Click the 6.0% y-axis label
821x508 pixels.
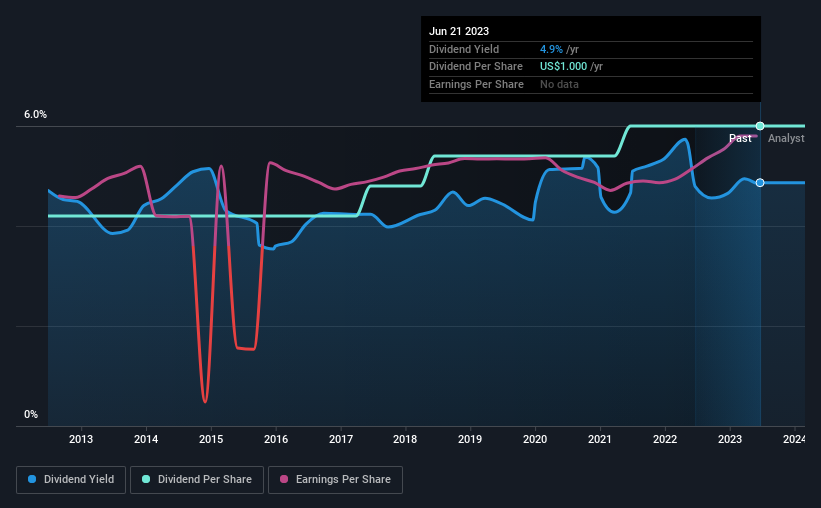coord(35,115)
